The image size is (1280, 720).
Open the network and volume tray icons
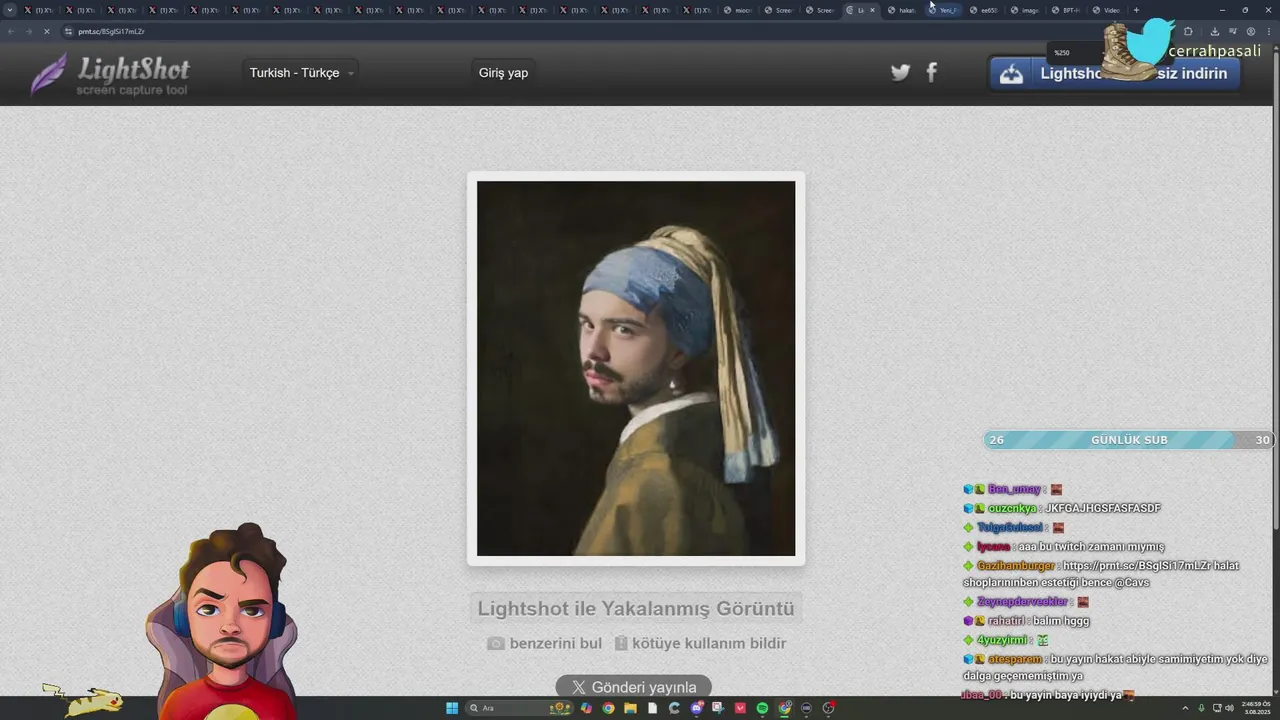point(1222,708)
